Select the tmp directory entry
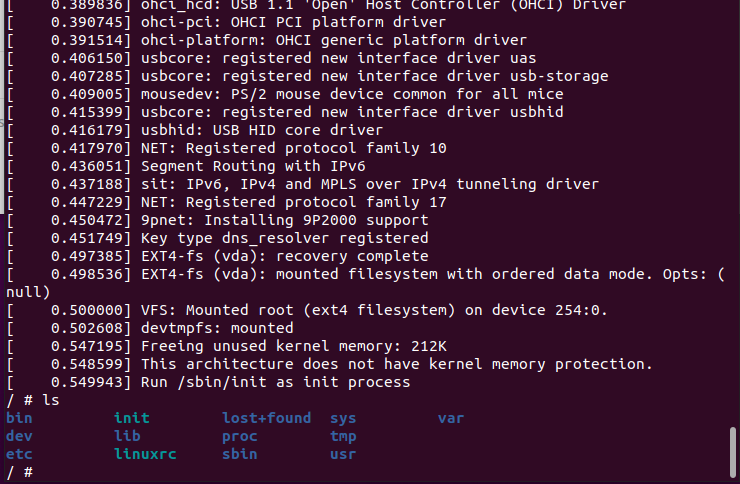 pos(342,436)
